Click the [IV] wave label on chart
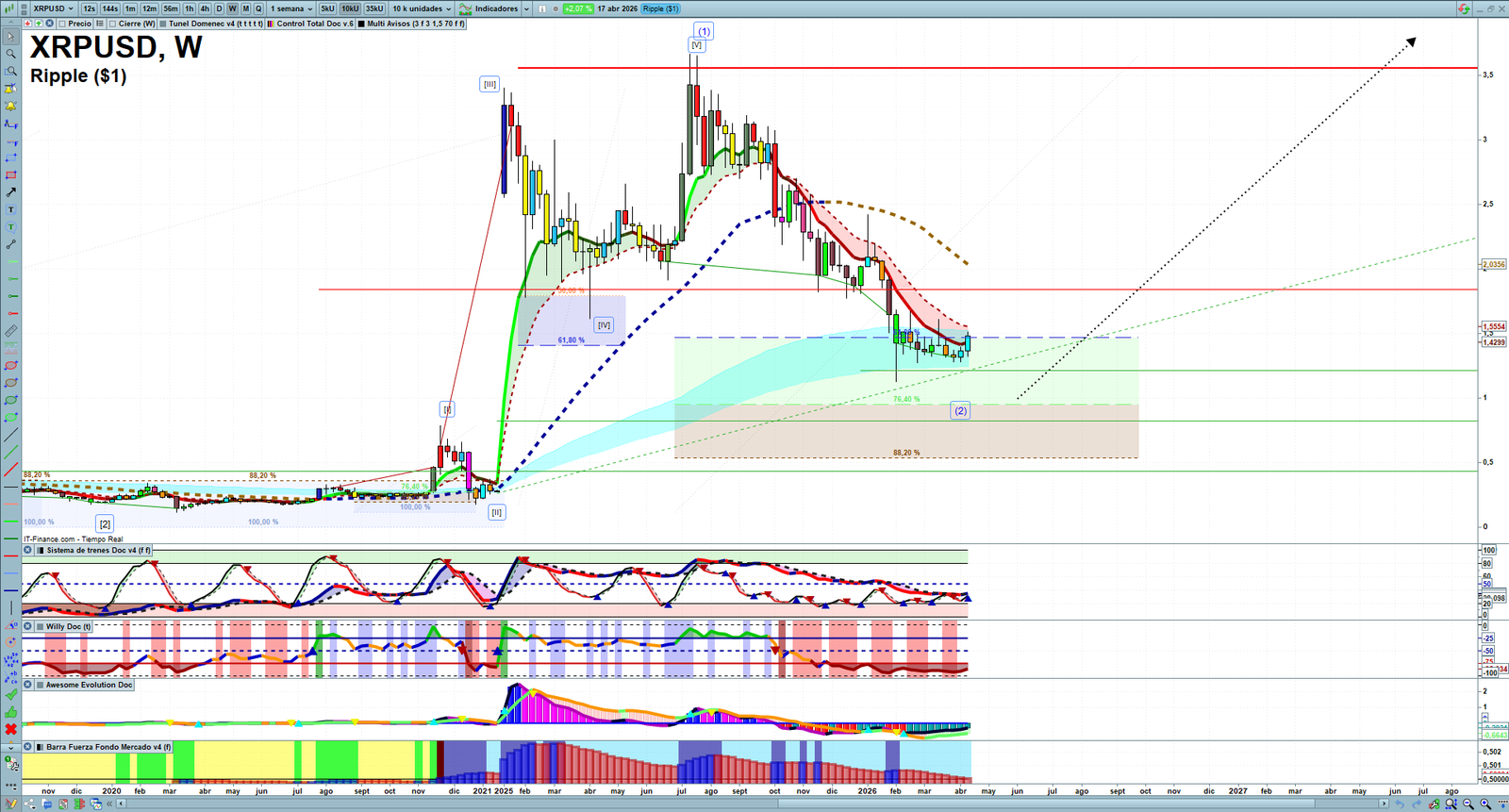 click(605, 325)
